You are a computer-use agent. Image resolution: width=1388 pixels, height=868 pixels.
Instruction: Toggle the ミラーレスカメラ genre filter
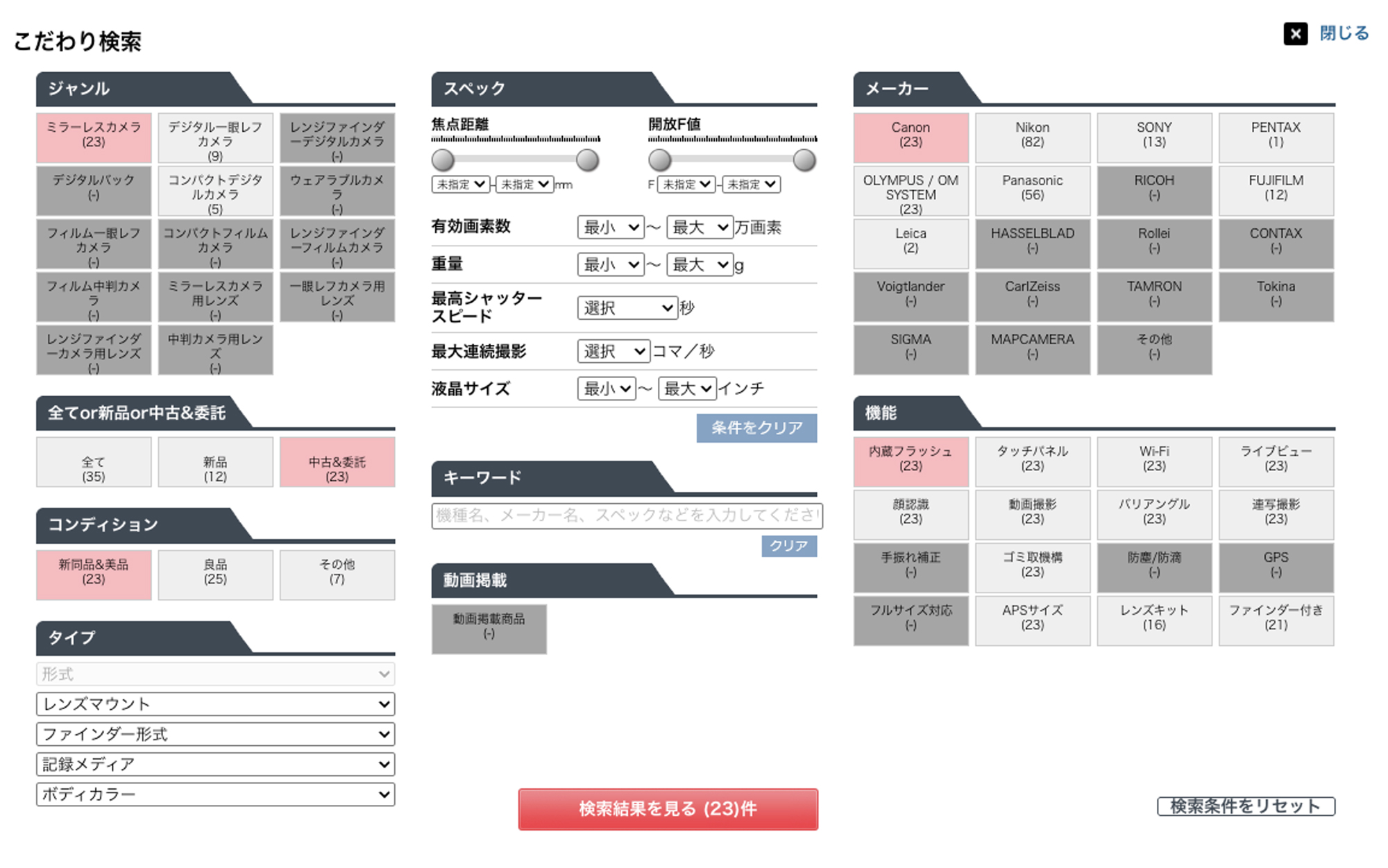94,137
